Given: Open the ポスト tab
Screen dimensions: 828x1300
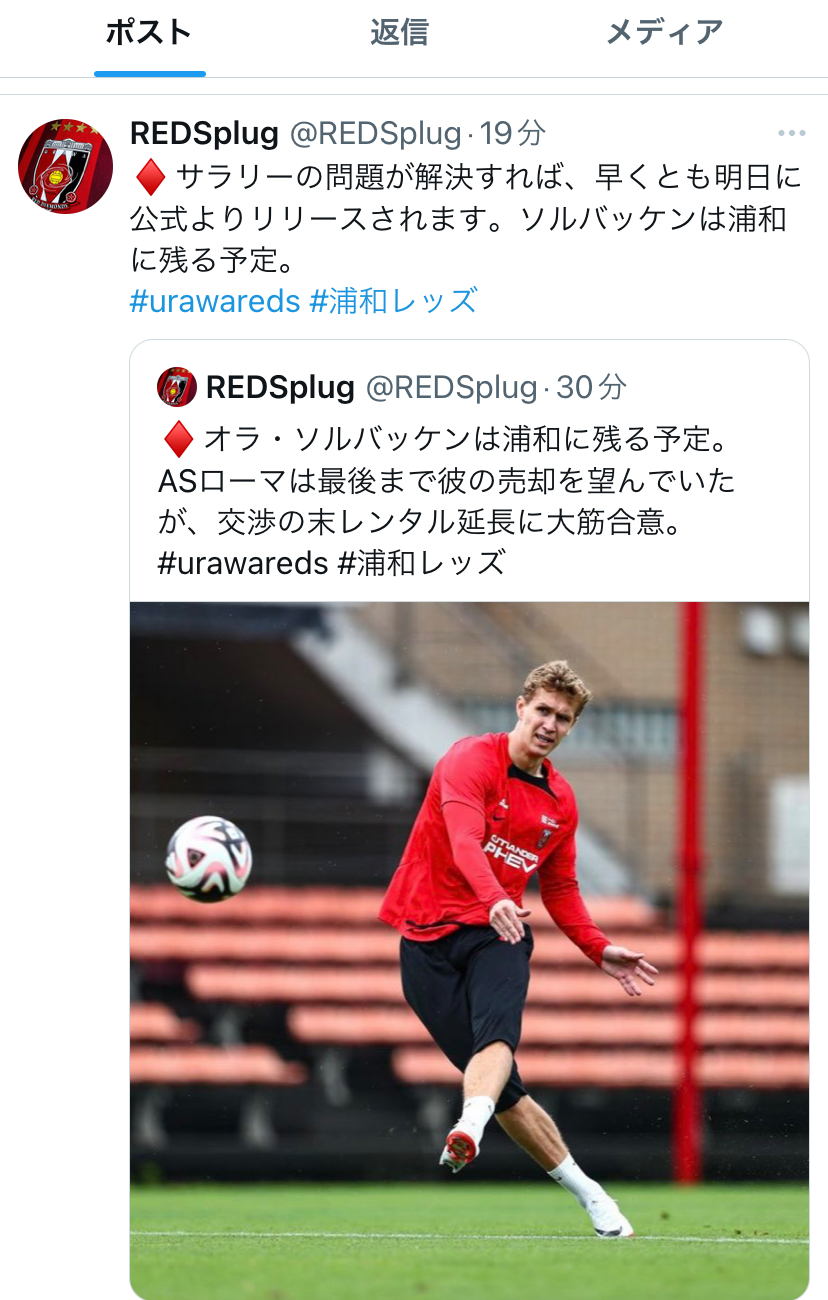Looking at the screenshot, I should click(149, 33).
